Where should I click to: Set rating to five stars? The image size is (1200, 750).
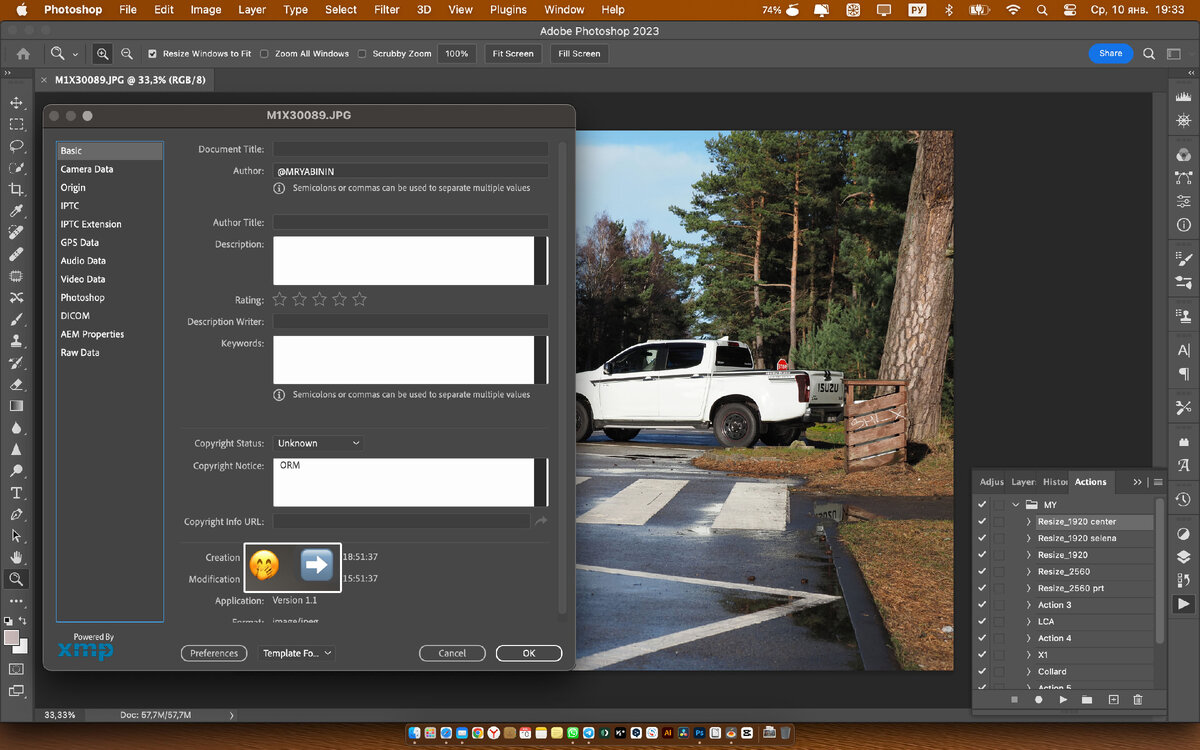(360, 299)
